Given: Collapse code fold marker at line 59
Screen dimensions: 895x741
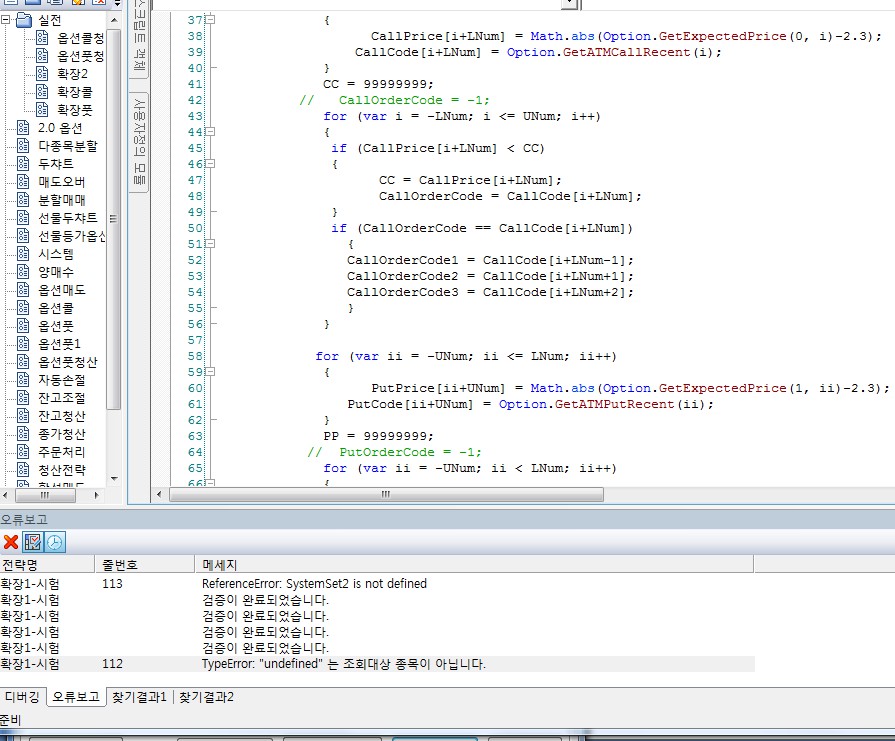Looking at the screenshot, I should click(209, 372).
